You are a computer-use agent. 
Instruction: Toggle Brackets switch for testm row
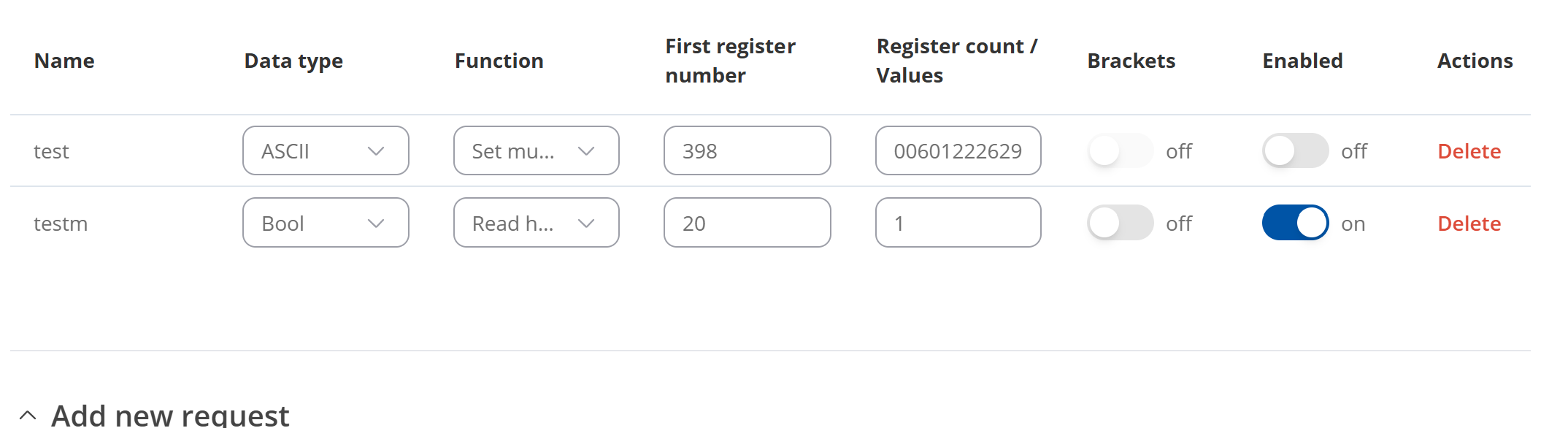tap(1120, 223)
